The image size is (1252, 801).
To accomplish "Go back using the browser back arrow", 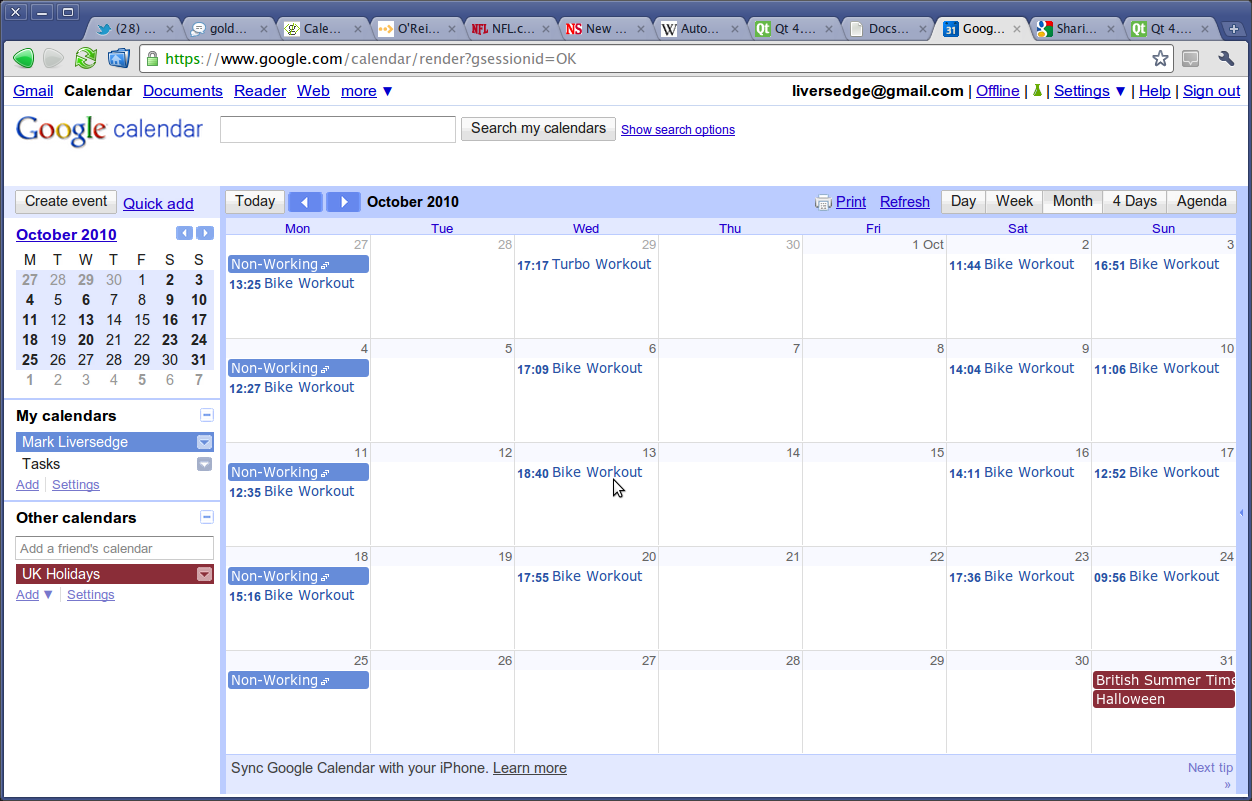I will [x=23, y=58].
